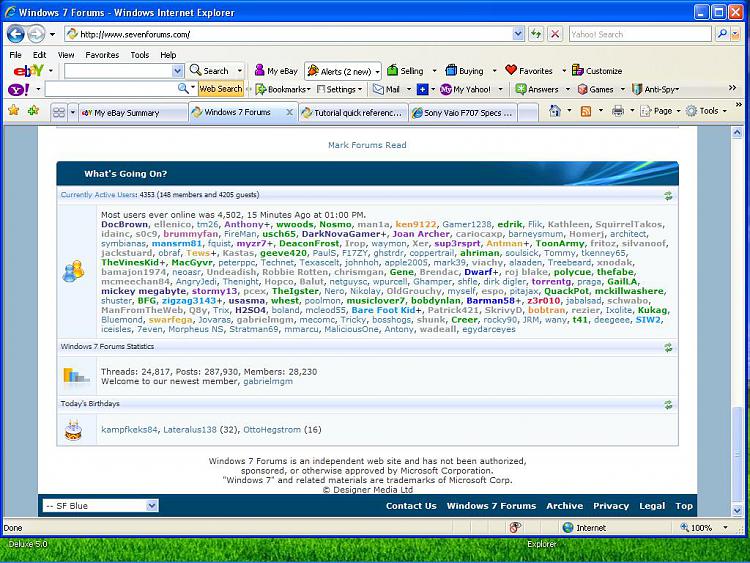Click the Add to Favorites icon
Image resolution: width=750 pixels, height=563 pixels.
(x=33, y=110)
